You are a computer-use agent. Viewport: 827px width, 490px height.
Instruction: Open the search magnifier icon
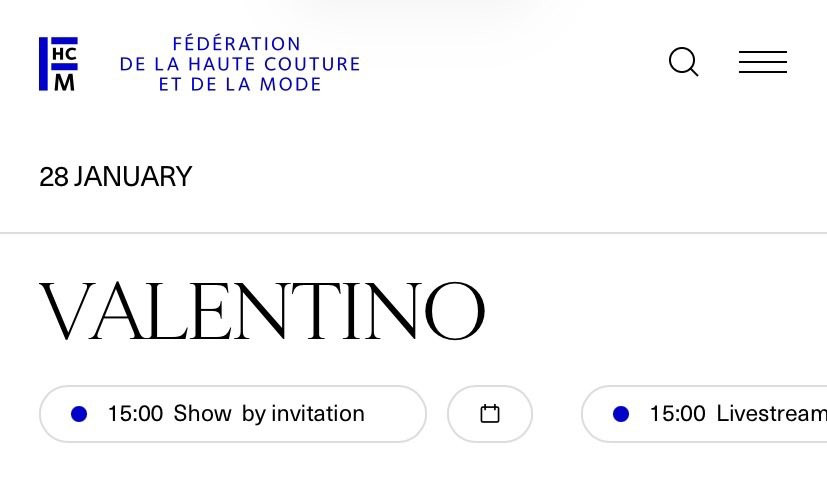tap(683, 62)
